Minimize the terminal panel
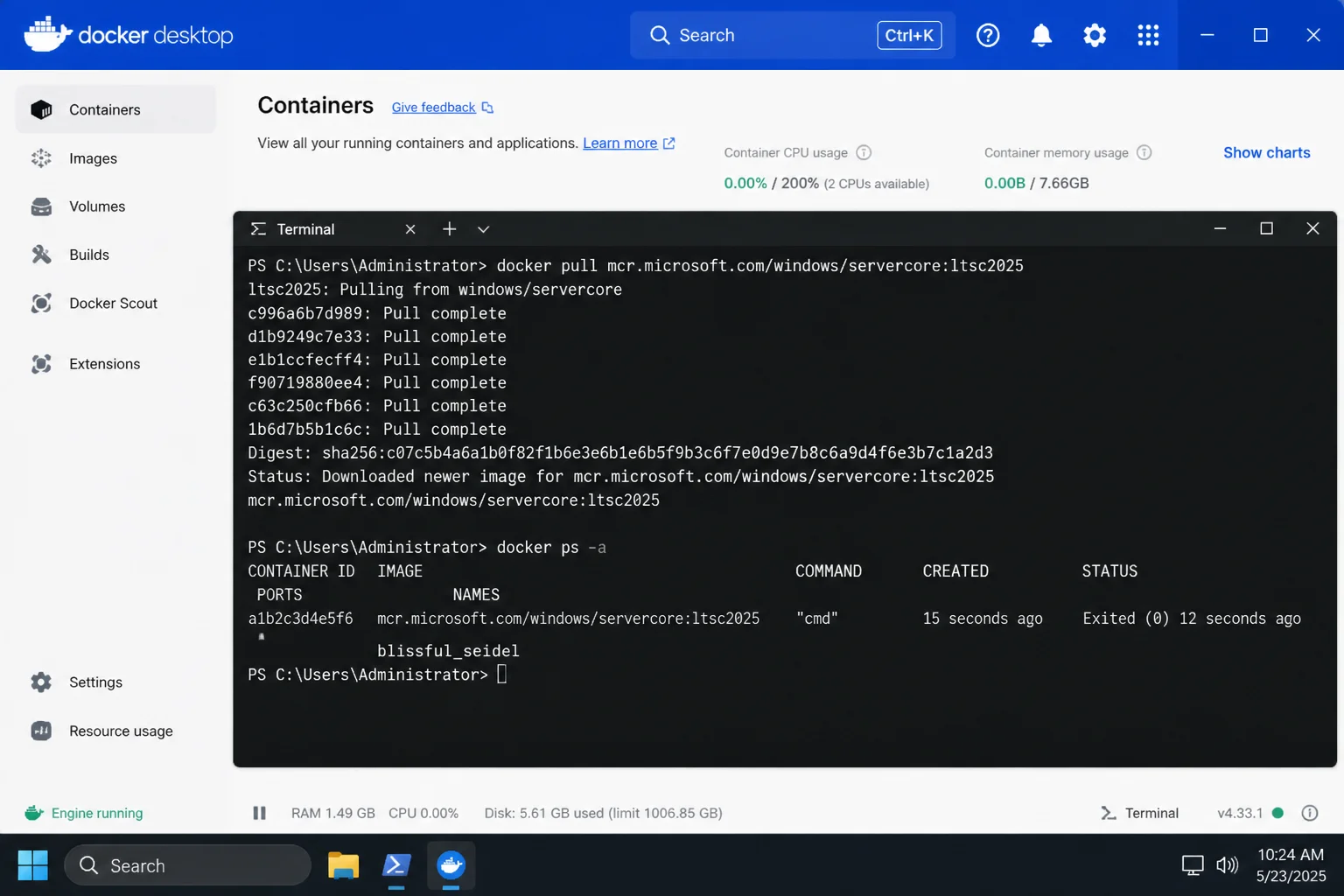 point(1220,228)
